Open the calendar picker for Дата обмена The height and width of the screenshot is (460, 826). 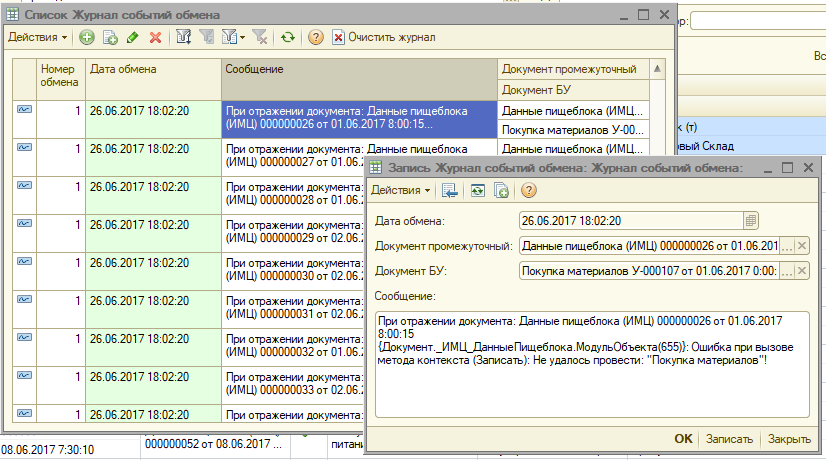point(751,220)
